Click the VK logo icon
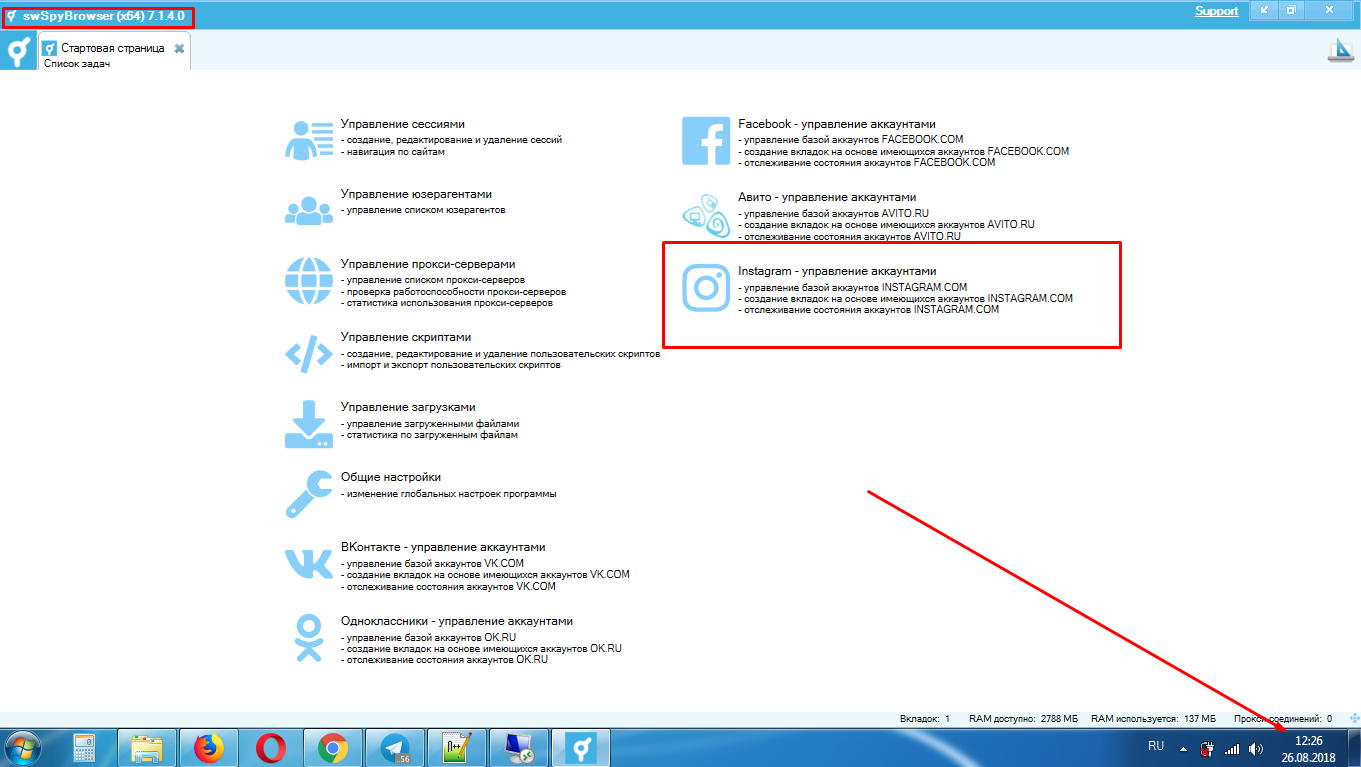Viewport: 1361px width, 767px height. click(309, 564)
